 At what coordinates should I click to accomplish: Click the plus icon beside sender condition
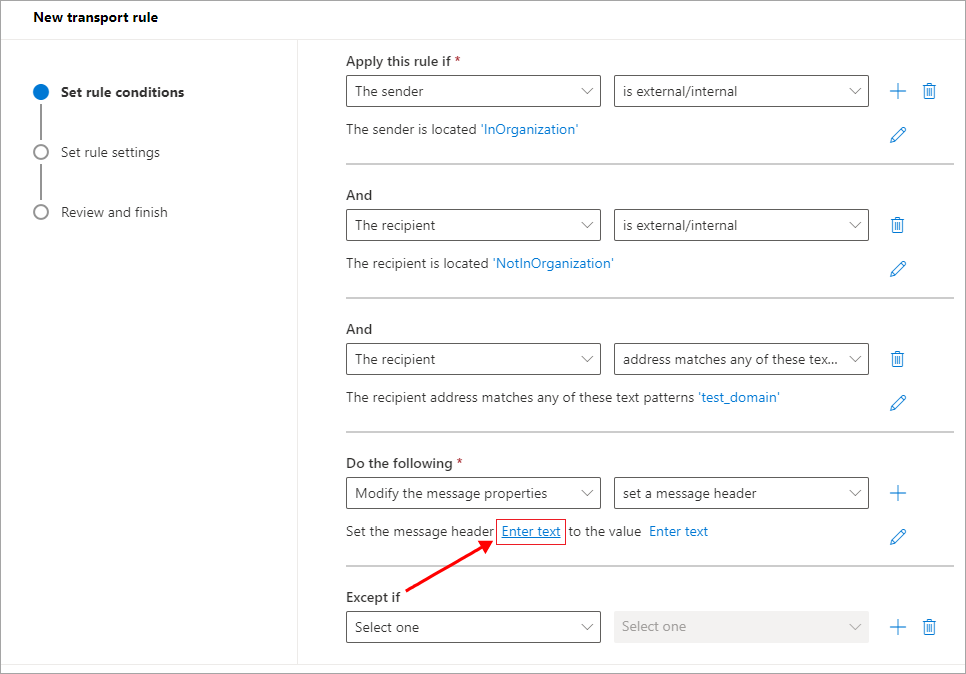click(x=897, y=91)
